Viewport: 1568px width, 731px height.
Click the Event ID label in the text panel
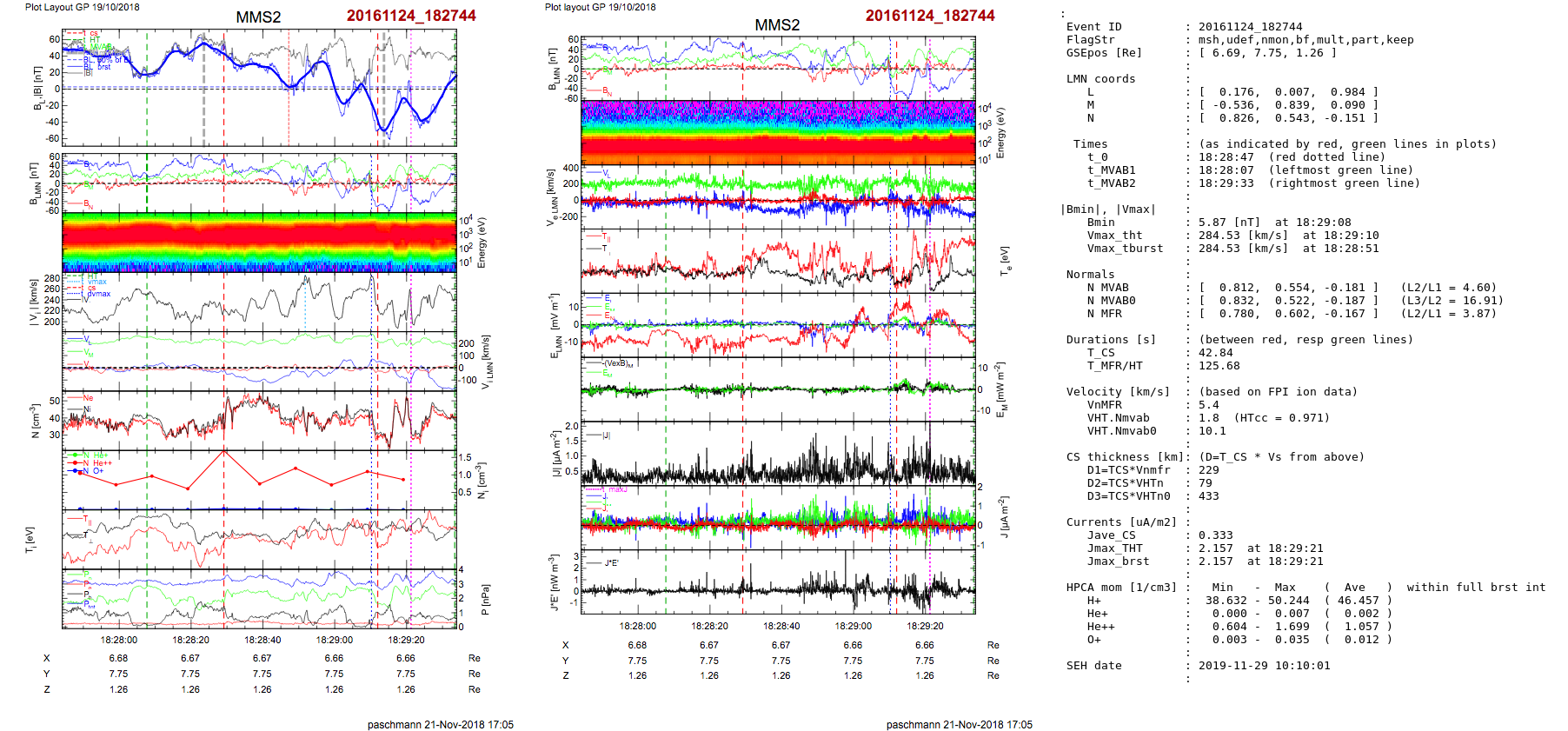pos(1093,27)
